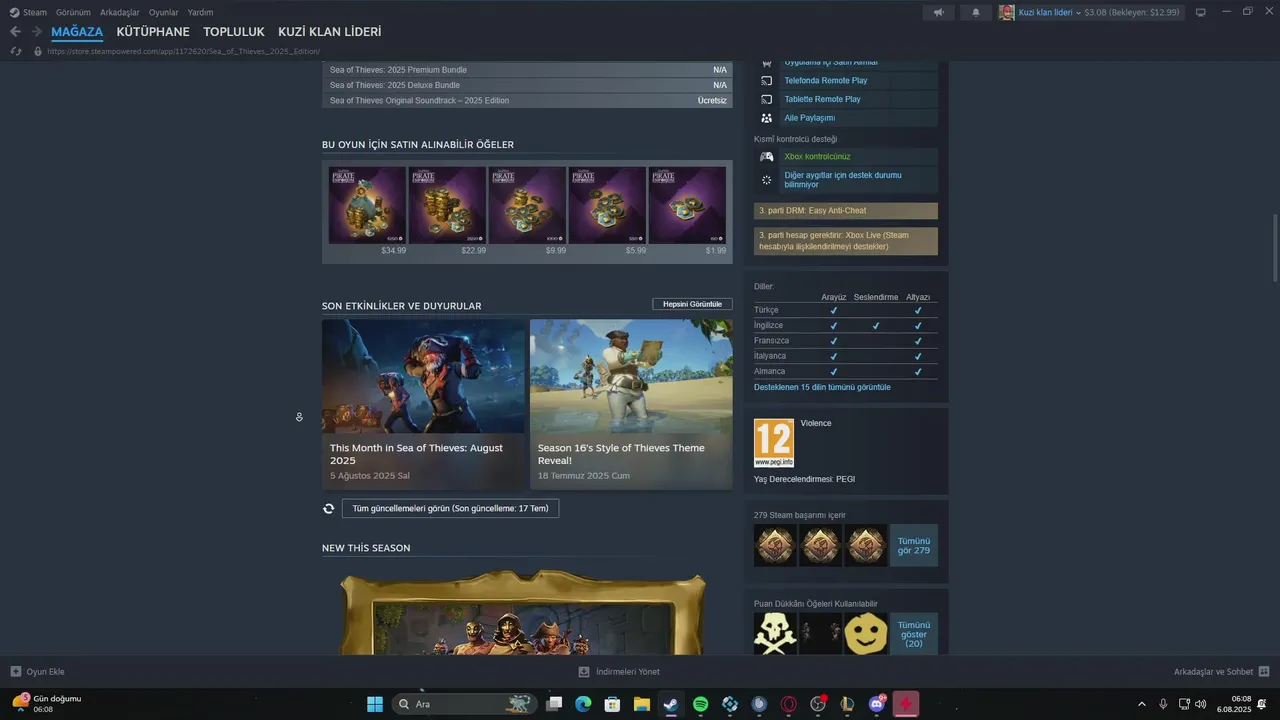Open Season 16's Style of Thieves news card
1280x720 pixels.
(x=631, y=404)
